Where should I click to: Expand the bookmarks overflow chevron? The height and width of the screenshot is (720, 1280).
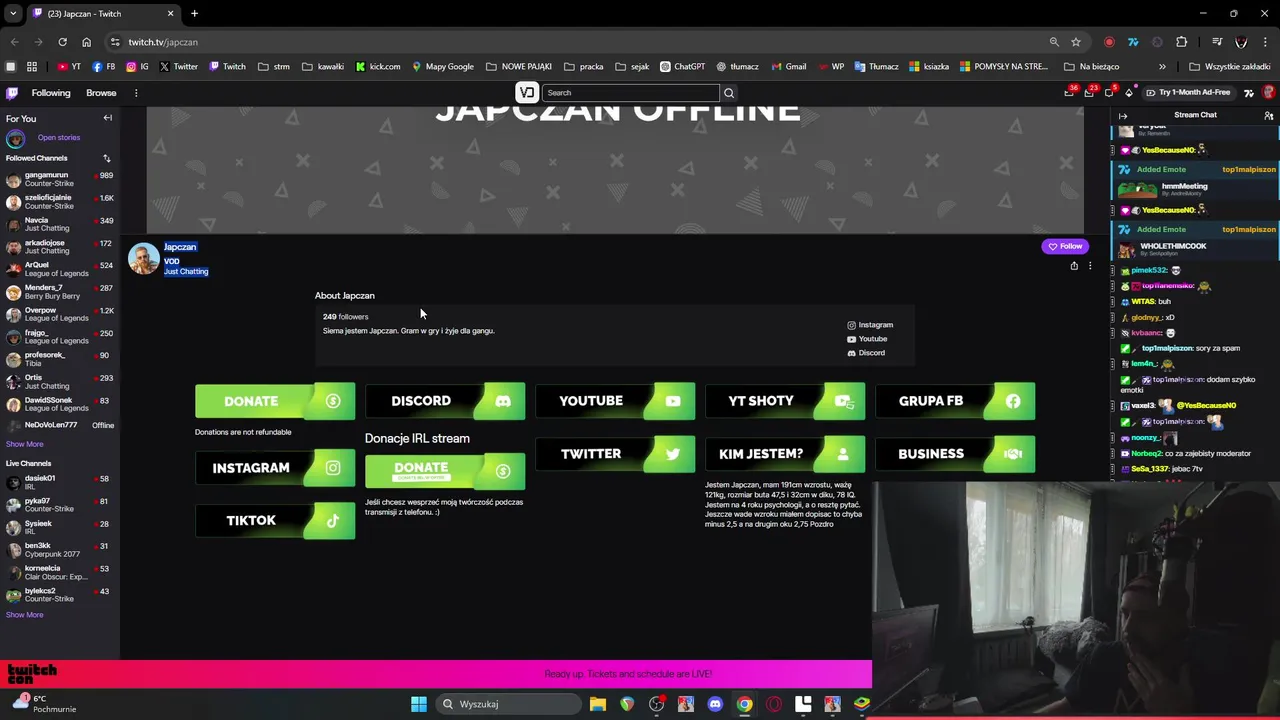pyautogui.click(x=1162, y=67)
